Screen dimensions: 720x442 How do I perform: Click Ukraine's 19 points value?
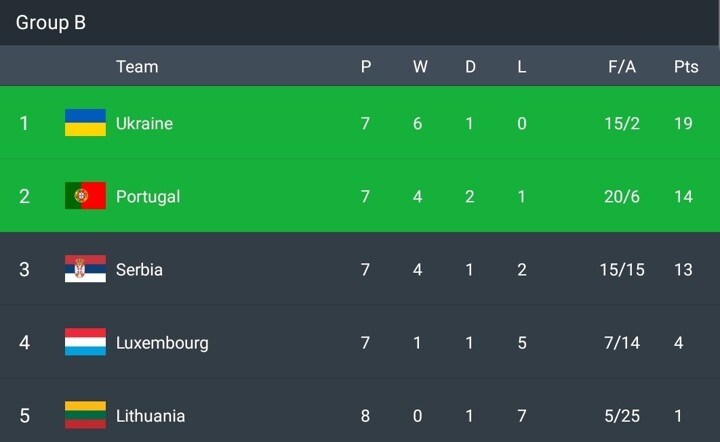coord(683,123)
